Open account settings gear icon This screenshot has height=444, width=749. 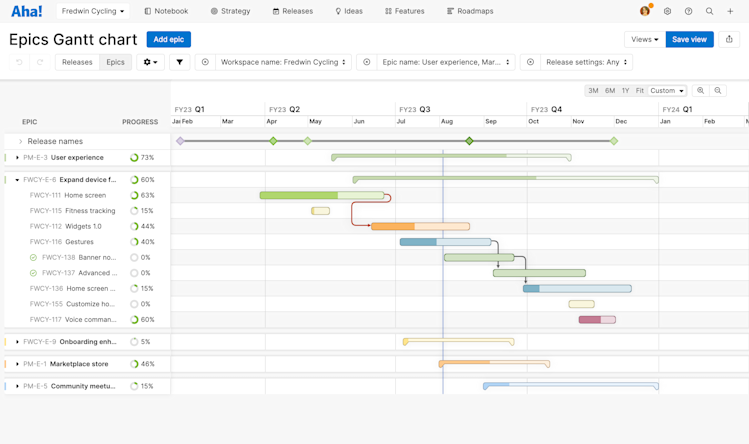tap(667, 11)
